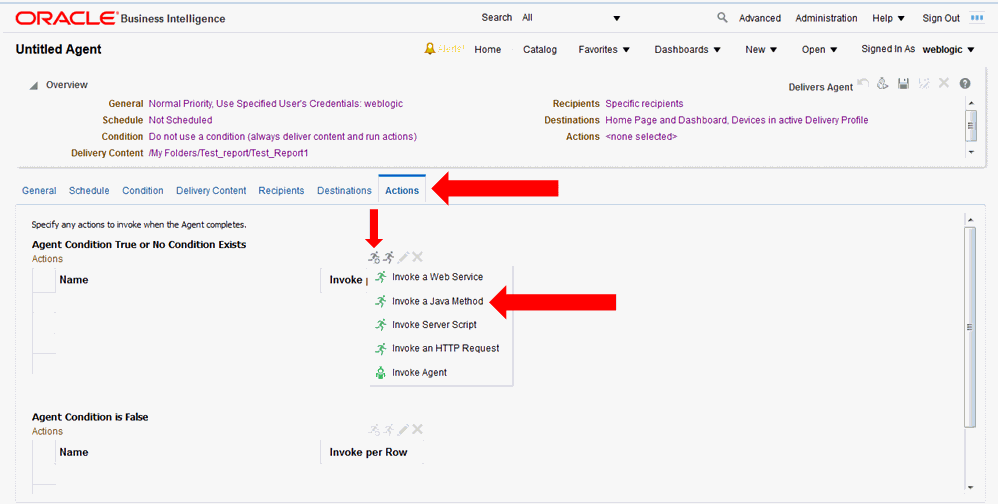This screenshot has width=998, height=504.
Task: Switch to the Recipients tab
Action: pyautogui.click(x=281, y=190)
